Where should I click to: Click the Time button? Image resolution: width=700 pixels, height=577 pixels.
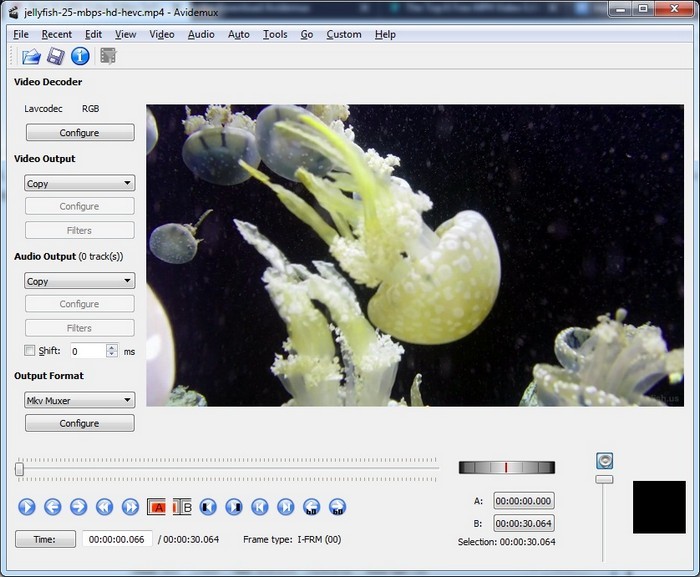(45, 539)
